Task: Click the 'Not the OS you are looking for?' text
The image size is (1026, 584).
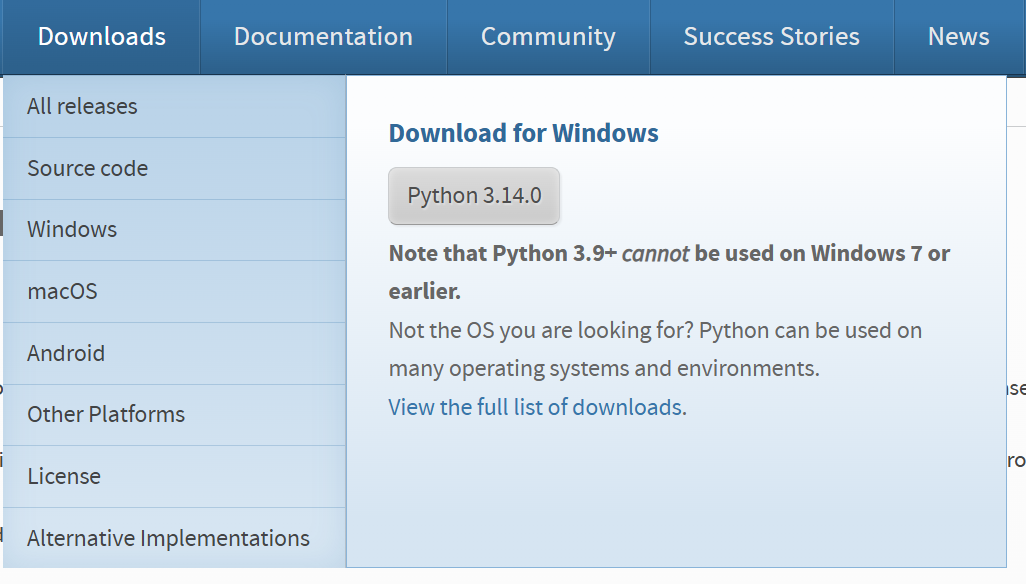Action: click(540, 330)
